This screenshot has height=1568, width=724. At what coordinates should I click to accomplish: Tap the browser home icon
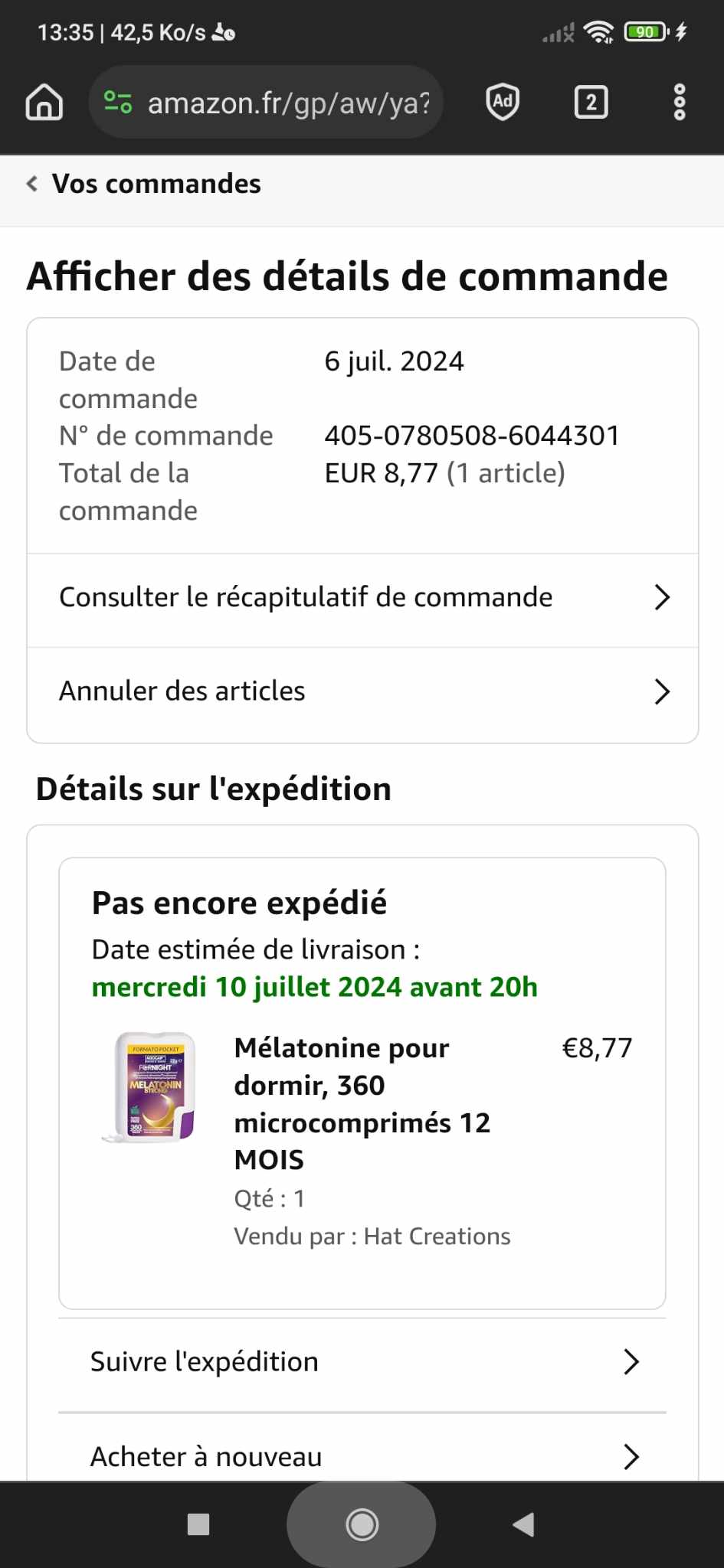click(44, 103)
